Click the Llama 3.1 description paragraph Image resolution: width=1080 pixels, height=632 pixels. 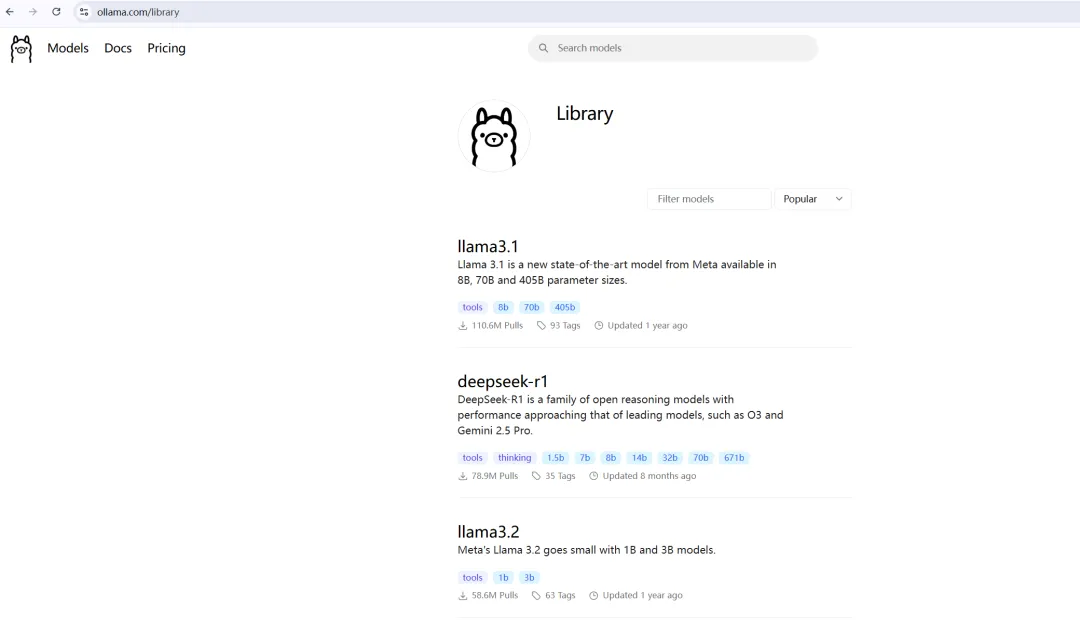point(617,273)
